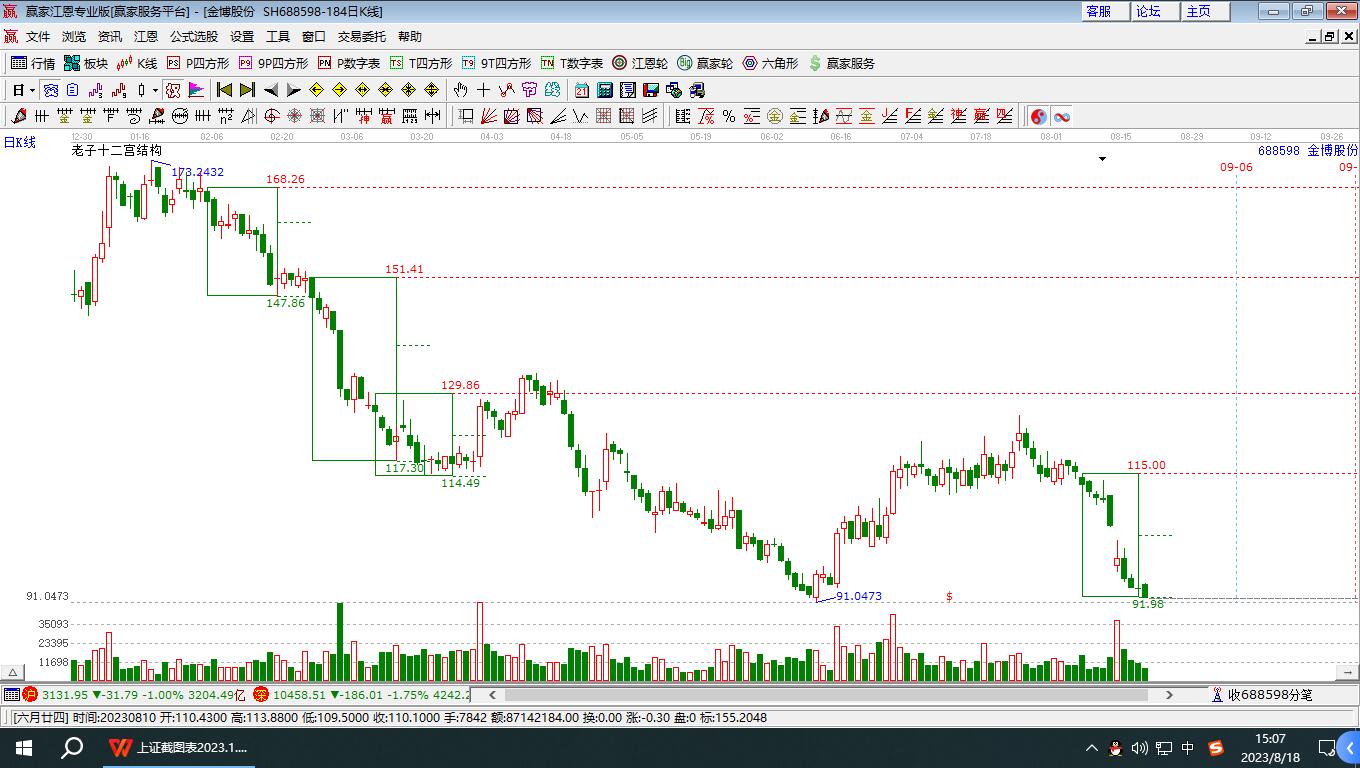Select the crosshair cursor tool
Screen dimensions: 1360x768
pyautogui.click(x=483, y=90)
